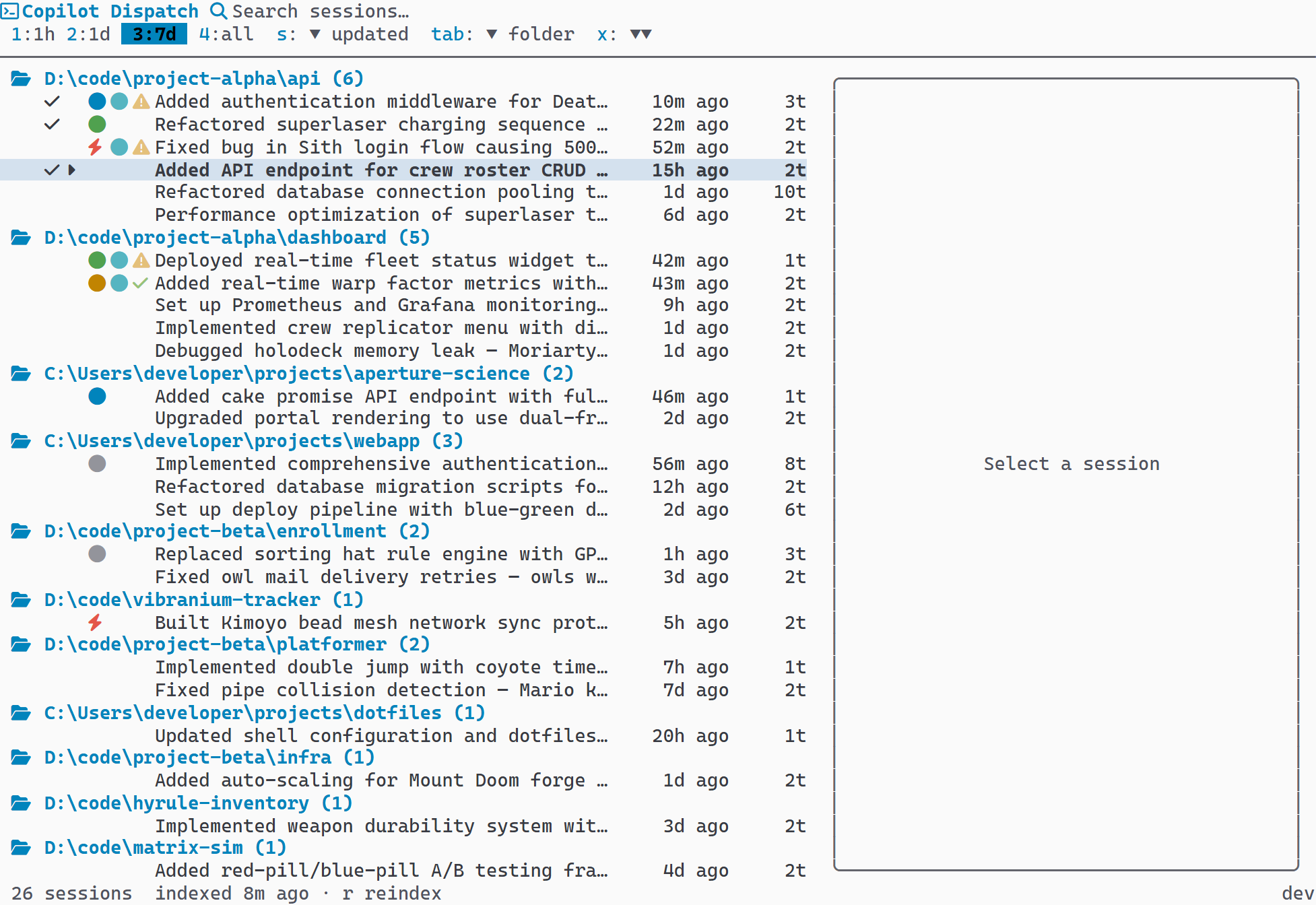Open the sort dropdown showing updated
Image resolution: width=1316 pixels, height=905 pixels.
coord(359,34)
